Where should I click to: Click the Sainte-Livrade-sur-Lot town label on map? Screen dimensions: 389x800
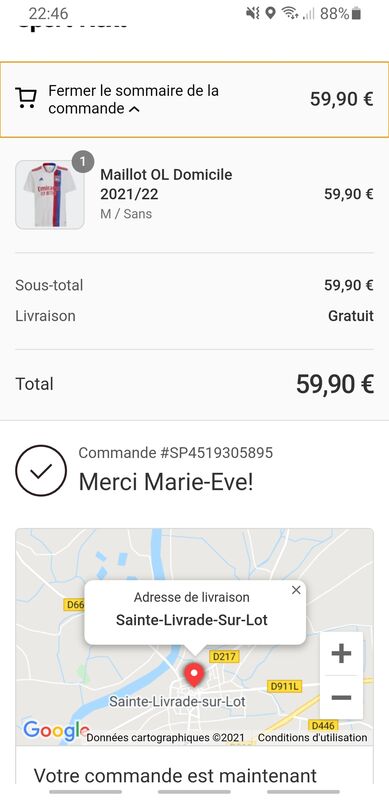(x=177, y=702)
